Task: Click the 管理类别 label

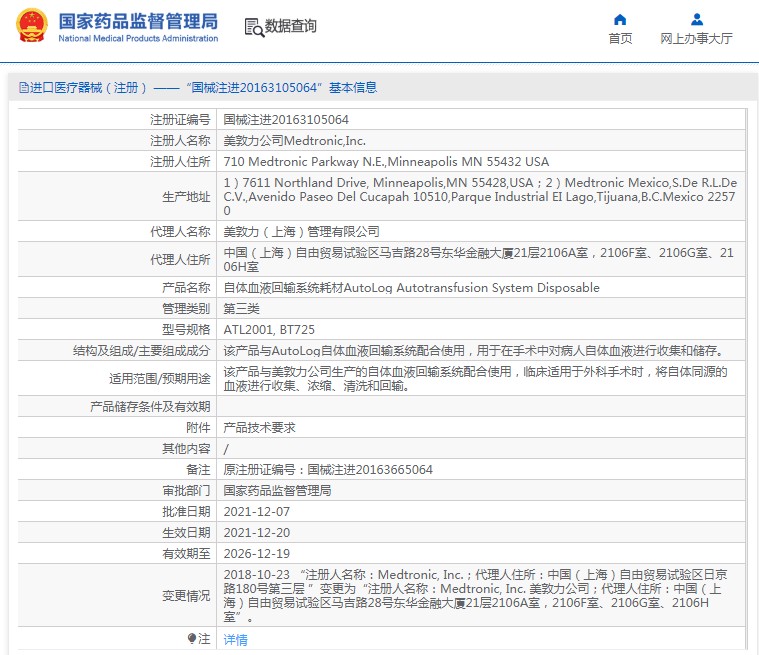Action: click(186, 309)
